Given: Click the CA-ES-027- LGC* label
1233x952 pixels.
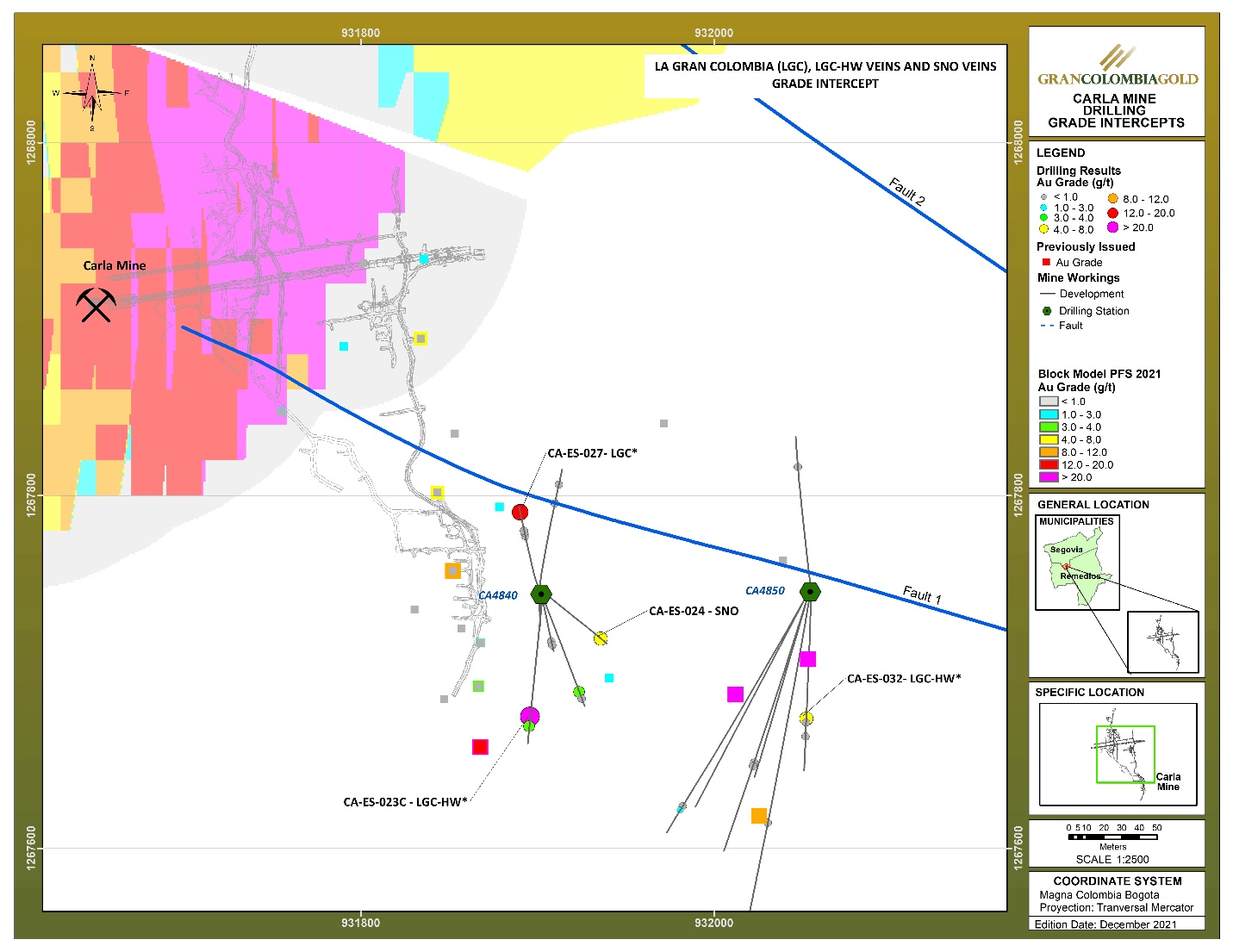Looking at the screenshot, I should (x=593, y=453).
